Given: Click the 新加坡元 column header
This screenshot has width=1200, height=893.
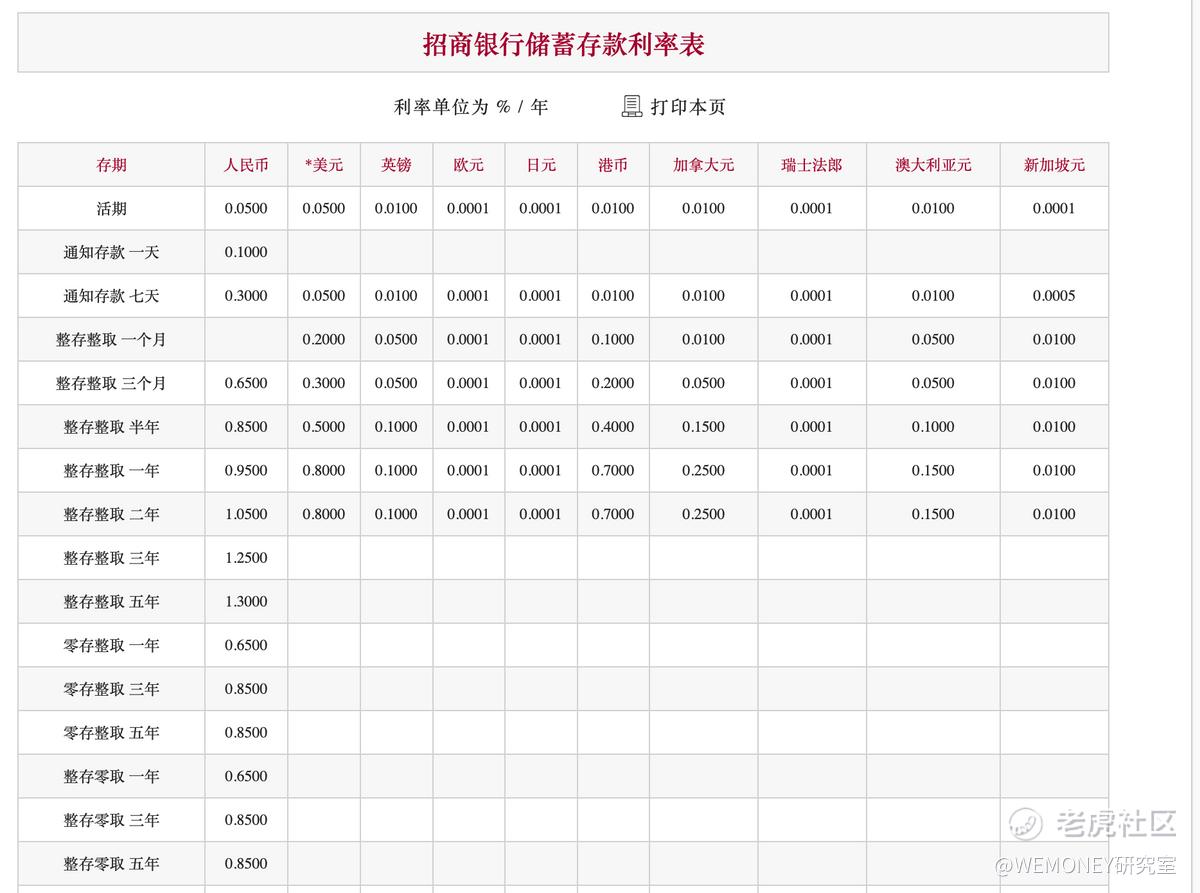Looking at the screenshot, I should click(x=1054, y=165).
